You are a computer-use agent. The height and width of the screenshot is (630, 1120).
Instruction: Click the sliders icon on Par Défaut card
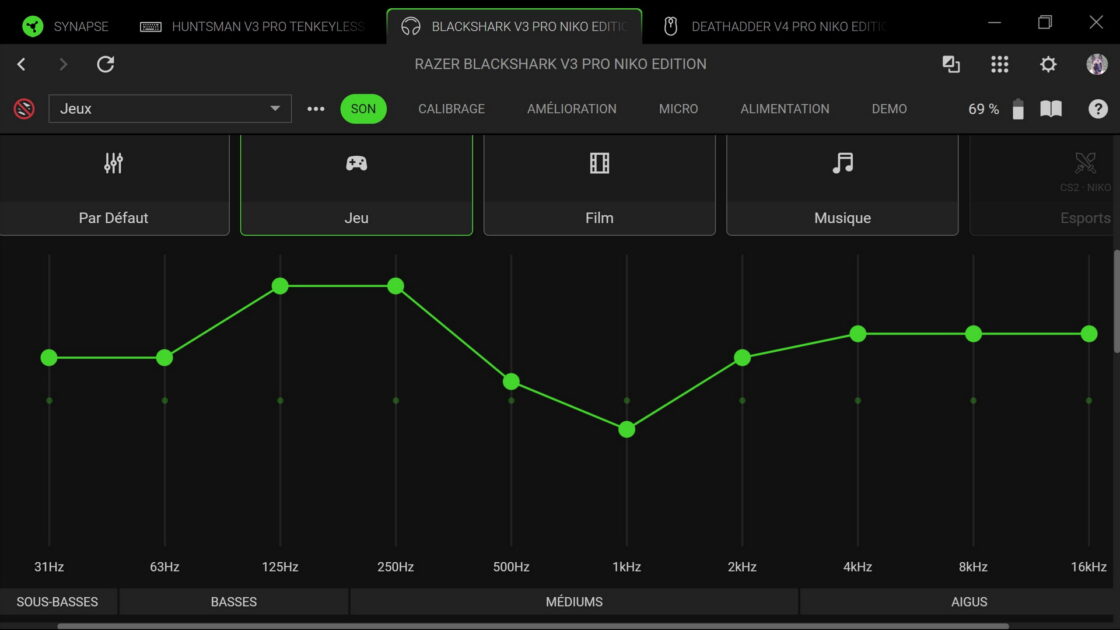114,163
